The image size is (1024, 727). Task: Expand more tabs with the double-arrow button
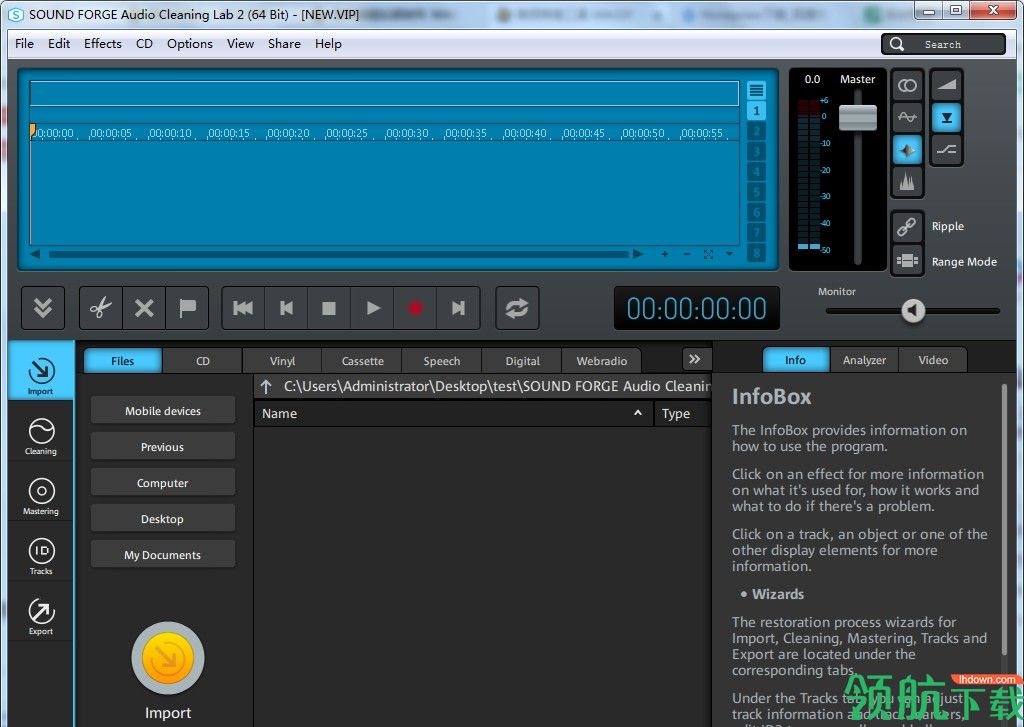tap(695, 359)
